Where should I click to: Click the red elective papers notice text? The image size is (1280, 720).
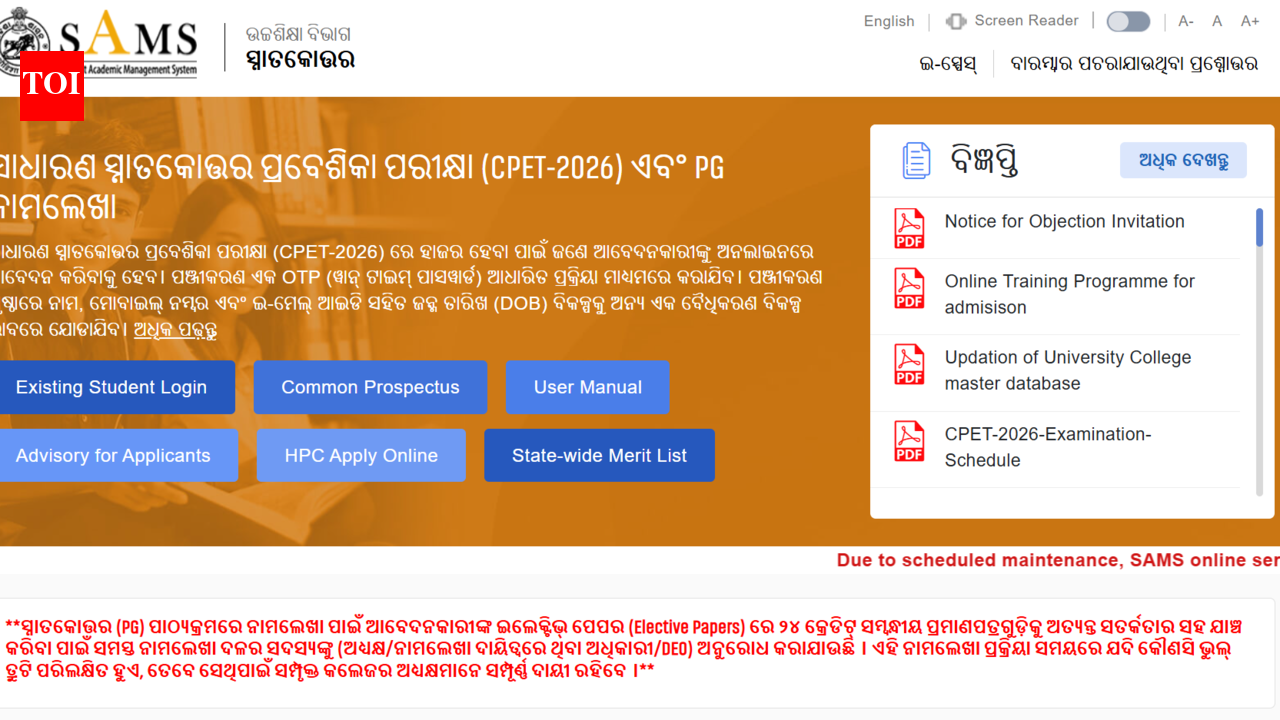click(625, 648)
